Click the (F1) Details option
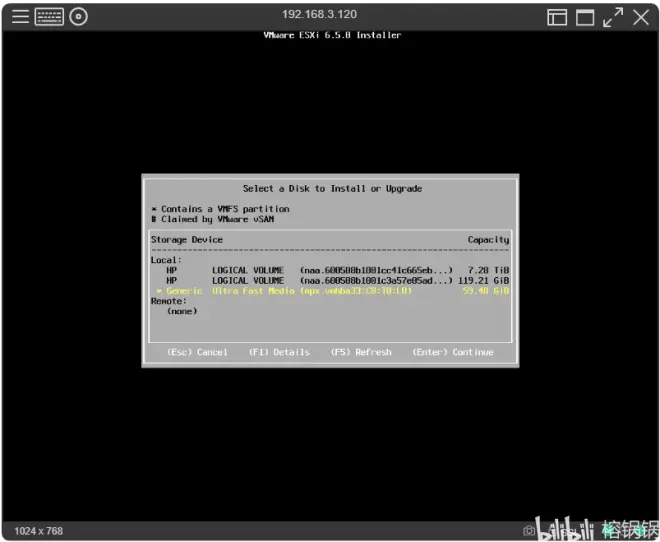 (279, 352)
